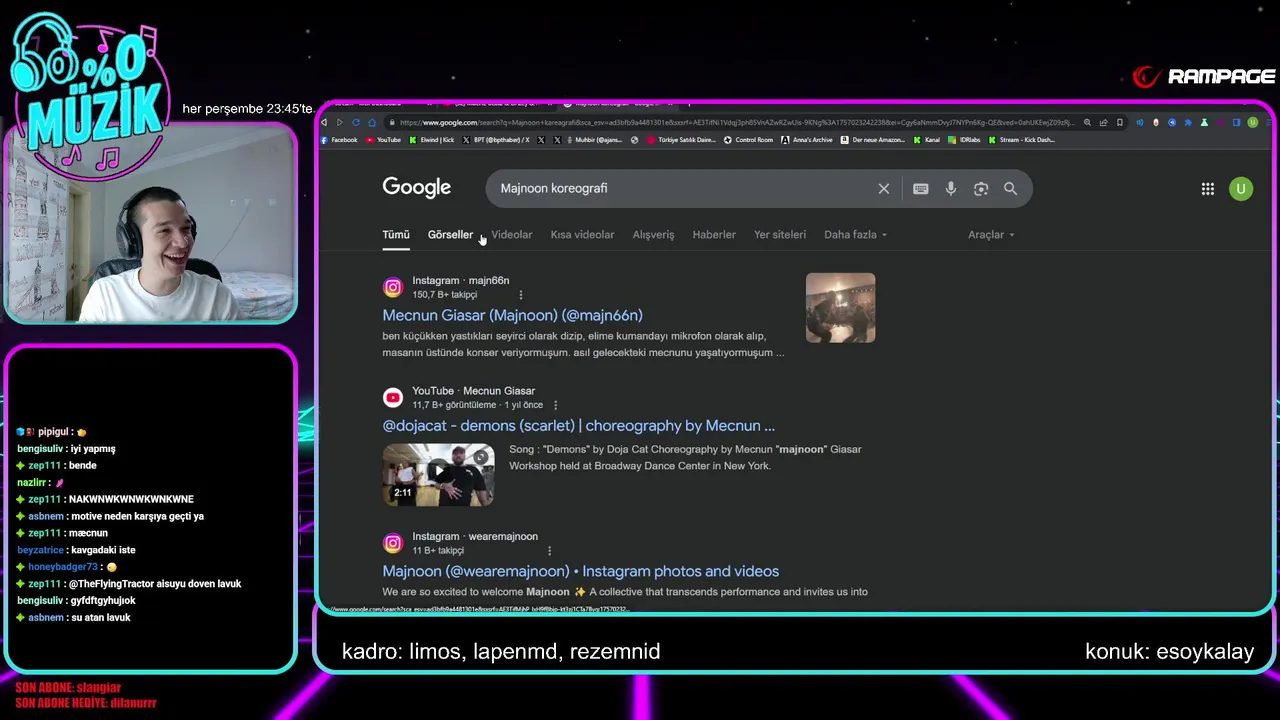This screenshot has width=1280, height=720.
Task: Switch to the Videolar tab
Action: pos(512,235)
